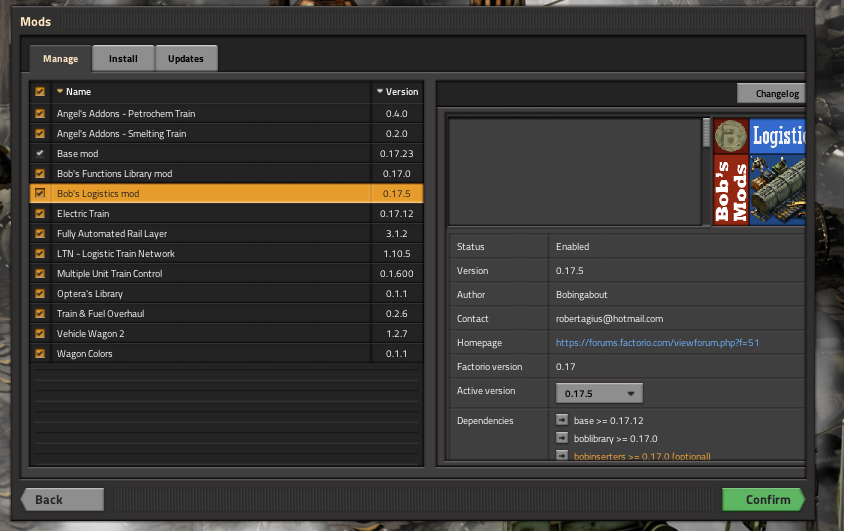This screenshot has height=531, width=844.
Task: Open the Active version 0.17.5 dropdown
Action: coord(599,393)
